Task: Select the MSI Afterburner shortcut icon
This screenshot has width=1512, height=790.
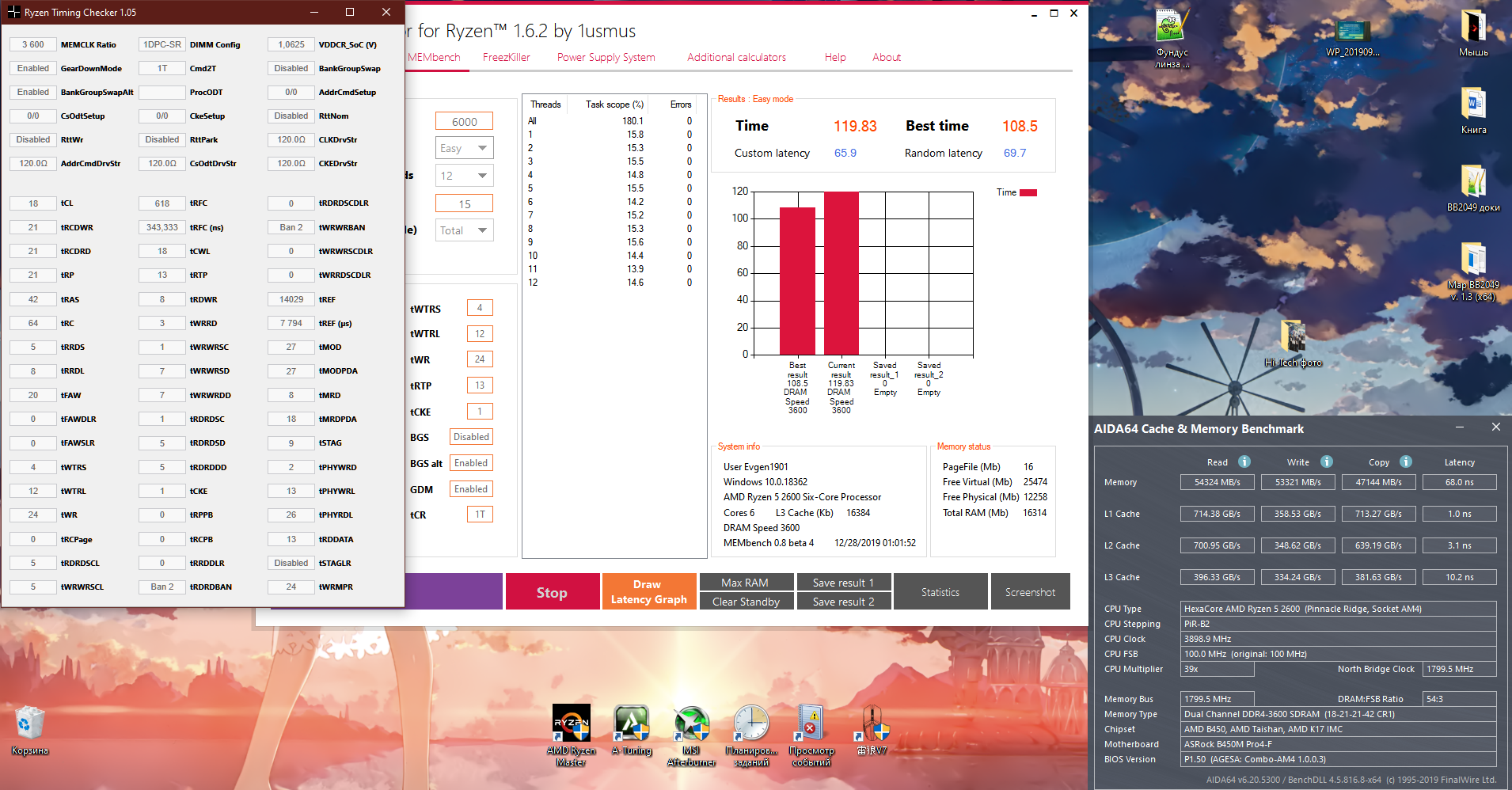Action: point(691,724)
